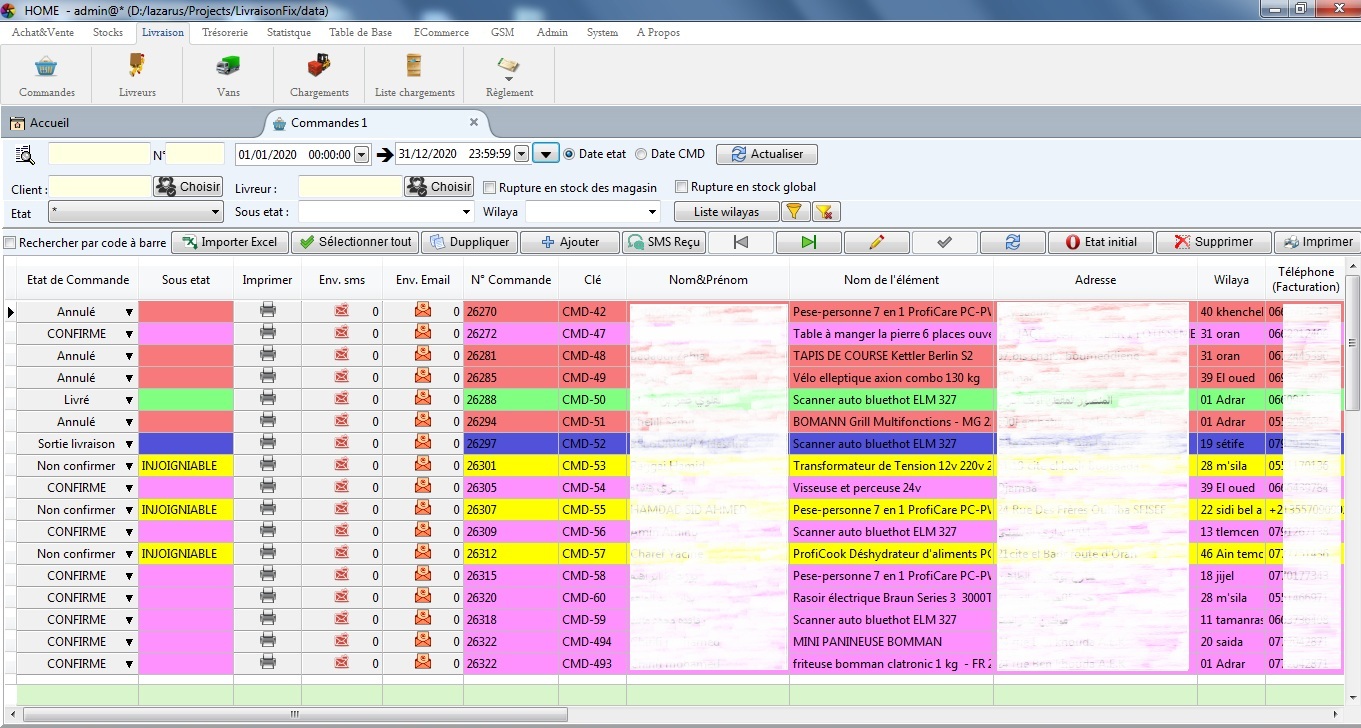The image size is (1361, 728).
Task: Click the Chargements forklift icon
Action: [319, 67]
